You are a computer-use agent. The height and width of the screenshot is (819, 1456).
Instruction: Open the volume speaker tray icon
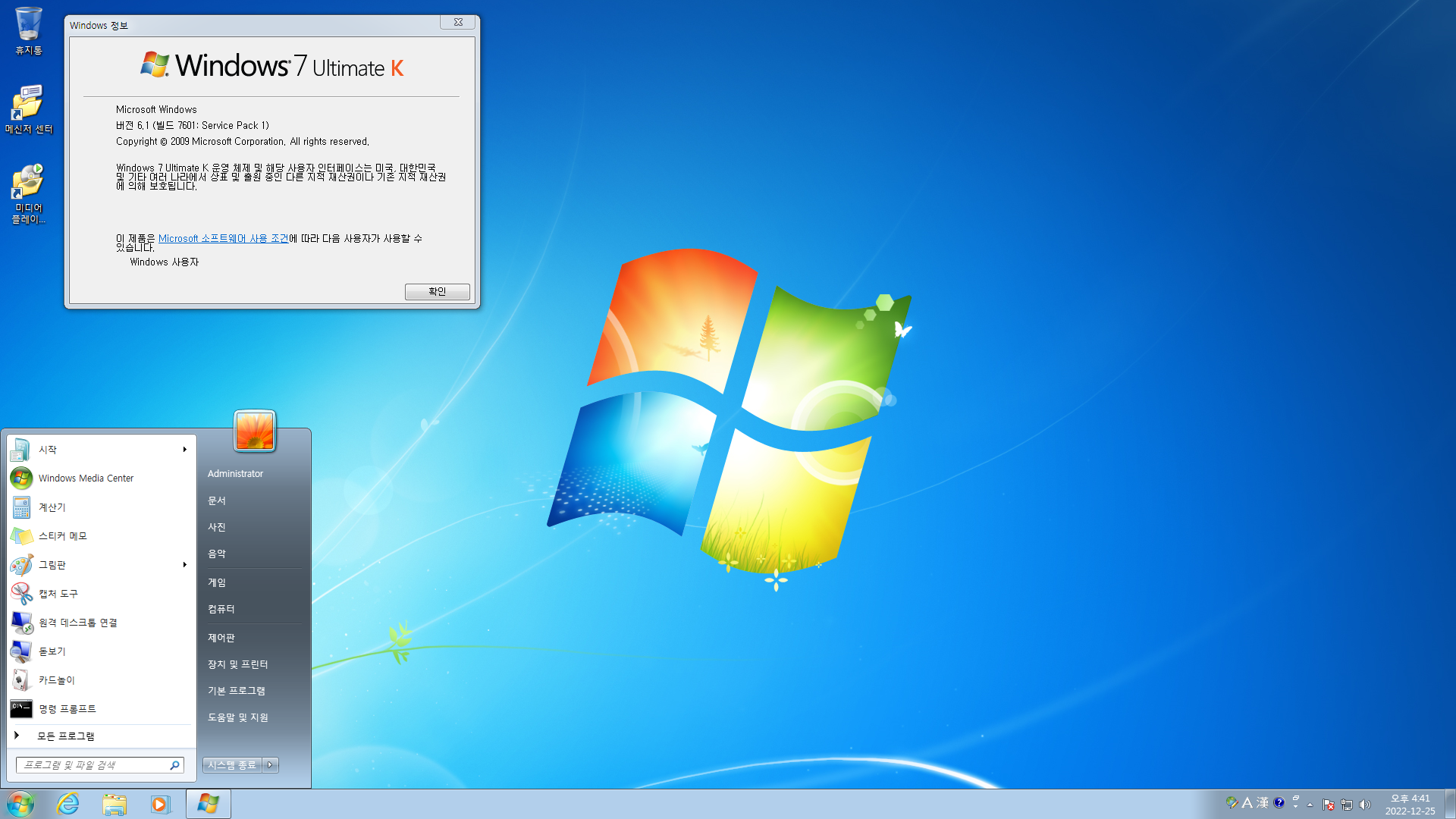1365,805
